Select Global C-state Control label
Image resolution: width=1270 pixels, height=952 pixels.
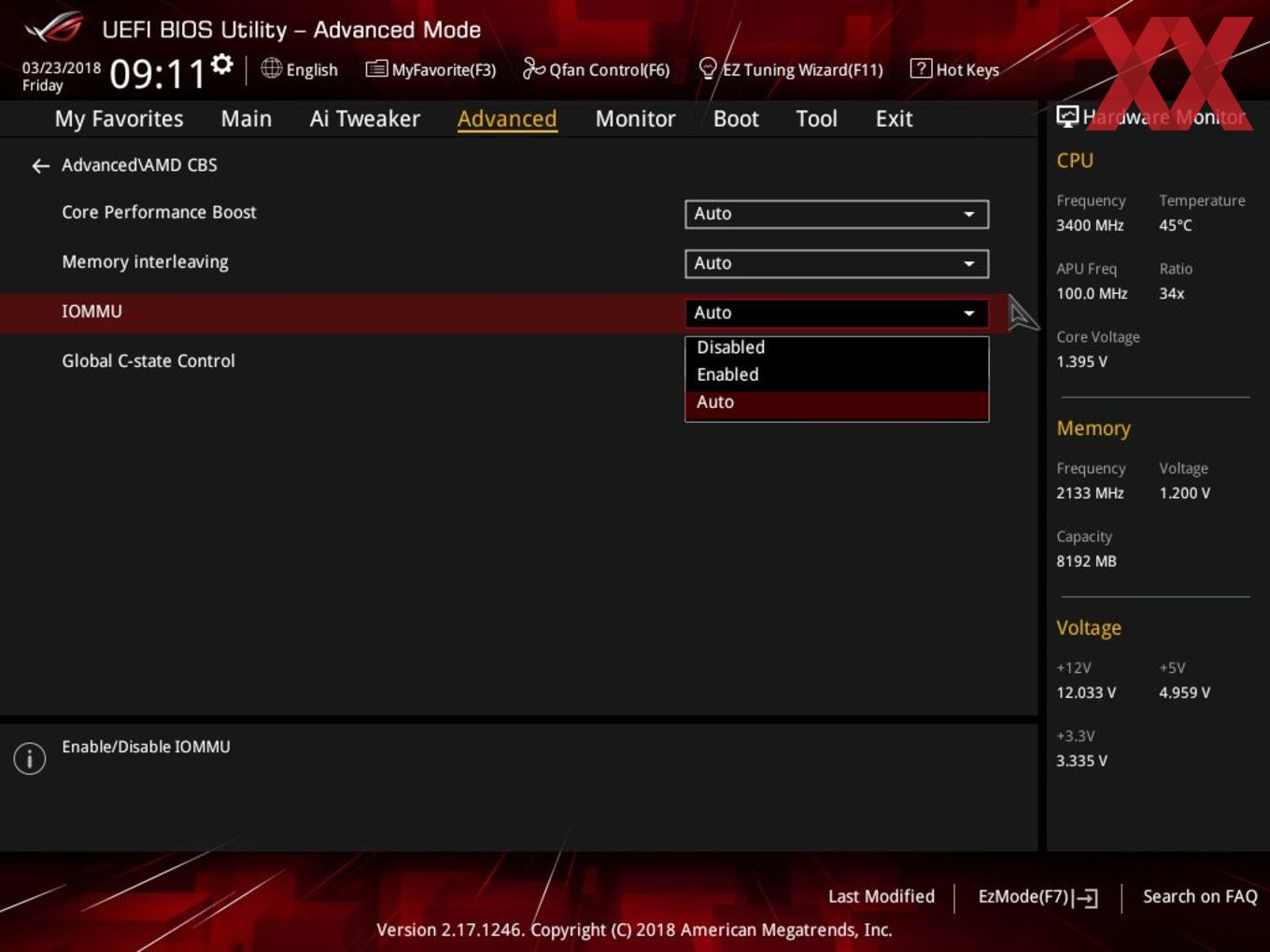(x=148, y=361)
